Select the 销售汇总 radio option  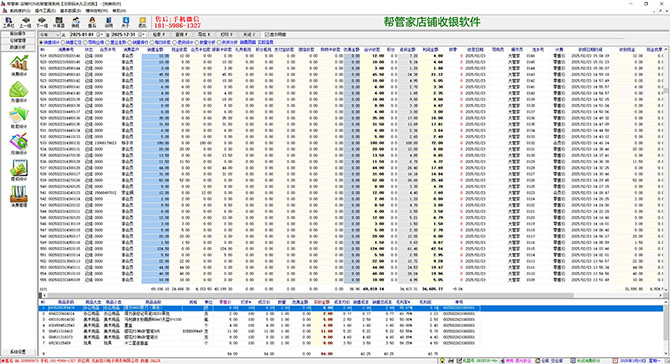pos(72,42)
